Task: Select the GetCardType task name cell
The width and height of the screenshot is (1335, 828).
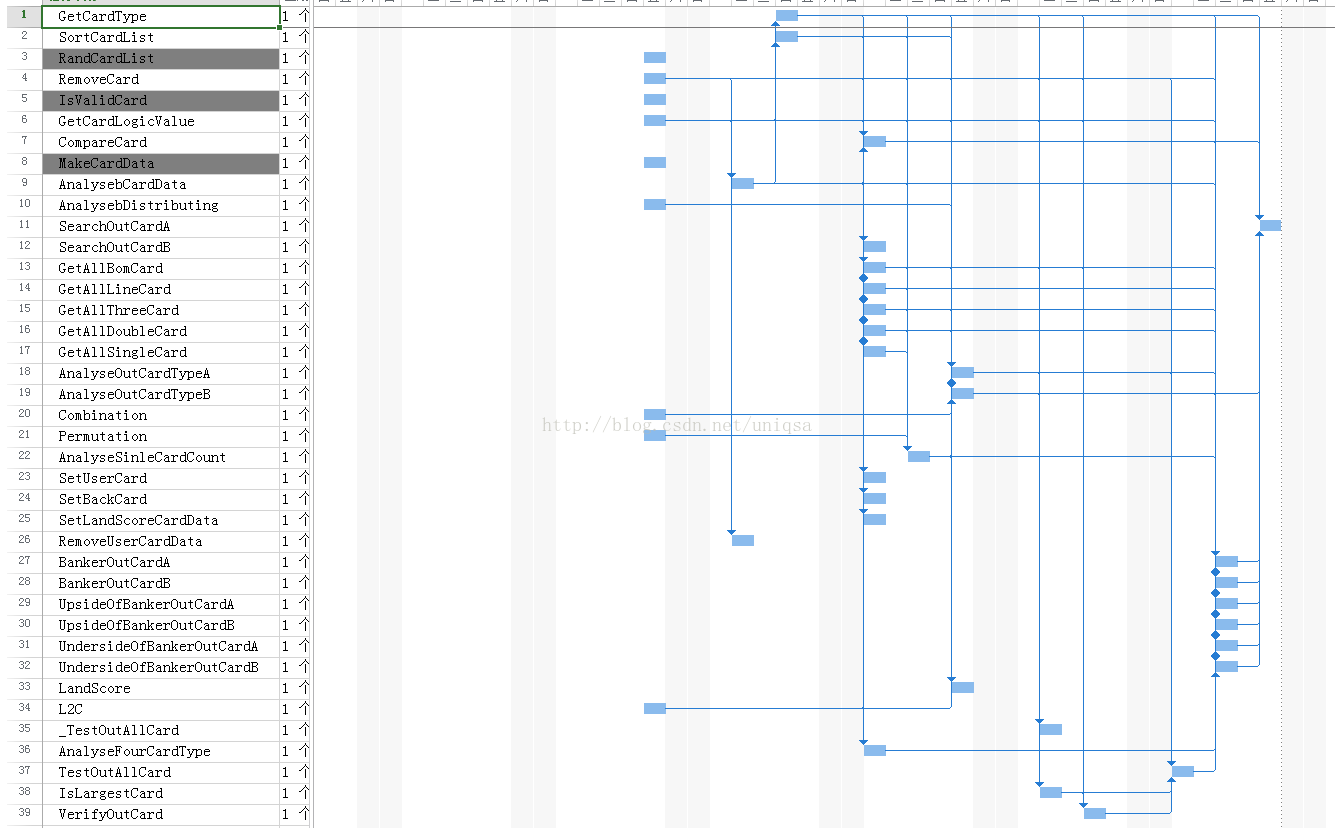Action: pos(161,16)
